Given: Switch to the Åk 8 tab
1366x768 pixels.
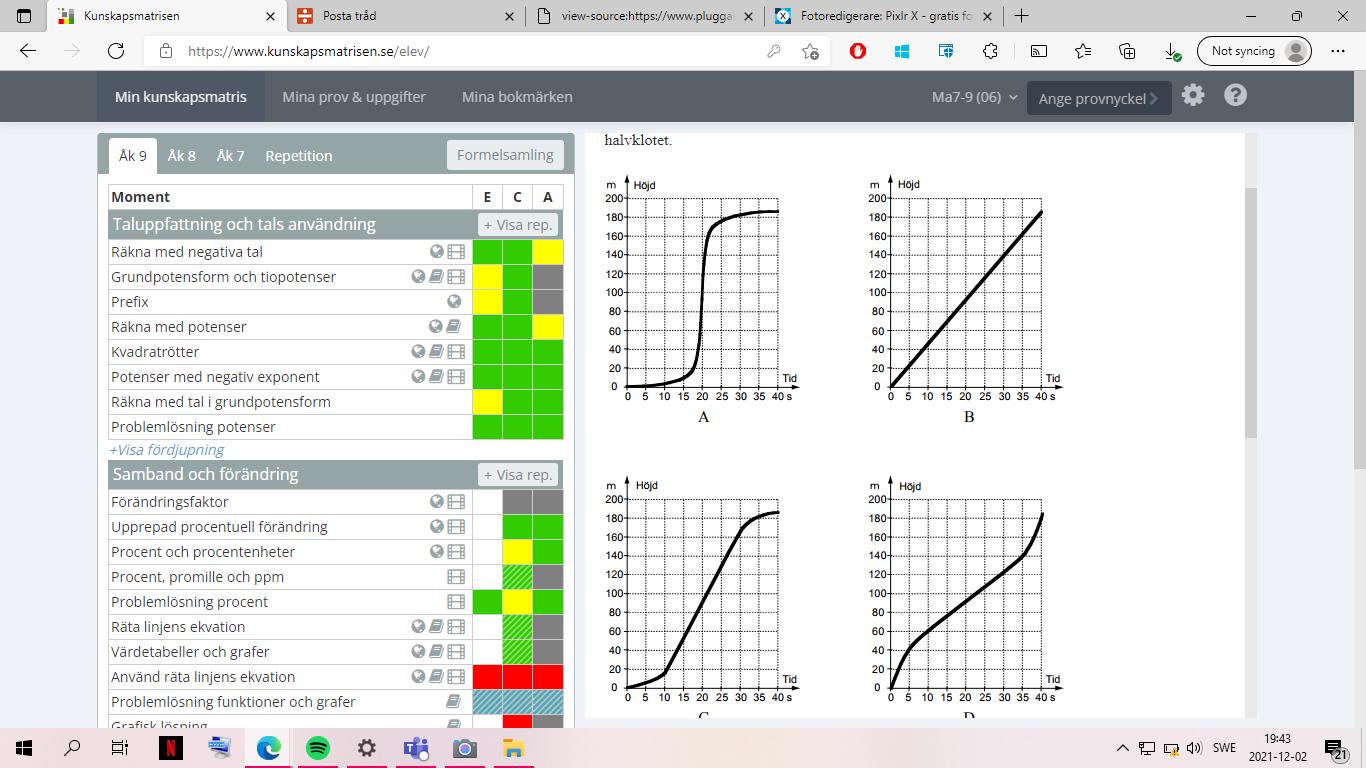Looking at the screenshot, I should click(181, 155).
